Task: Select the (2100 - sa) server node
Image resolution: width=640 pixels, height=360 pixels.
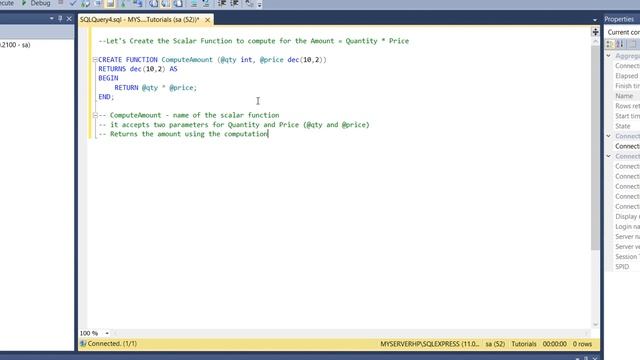Action: point(15,45)
